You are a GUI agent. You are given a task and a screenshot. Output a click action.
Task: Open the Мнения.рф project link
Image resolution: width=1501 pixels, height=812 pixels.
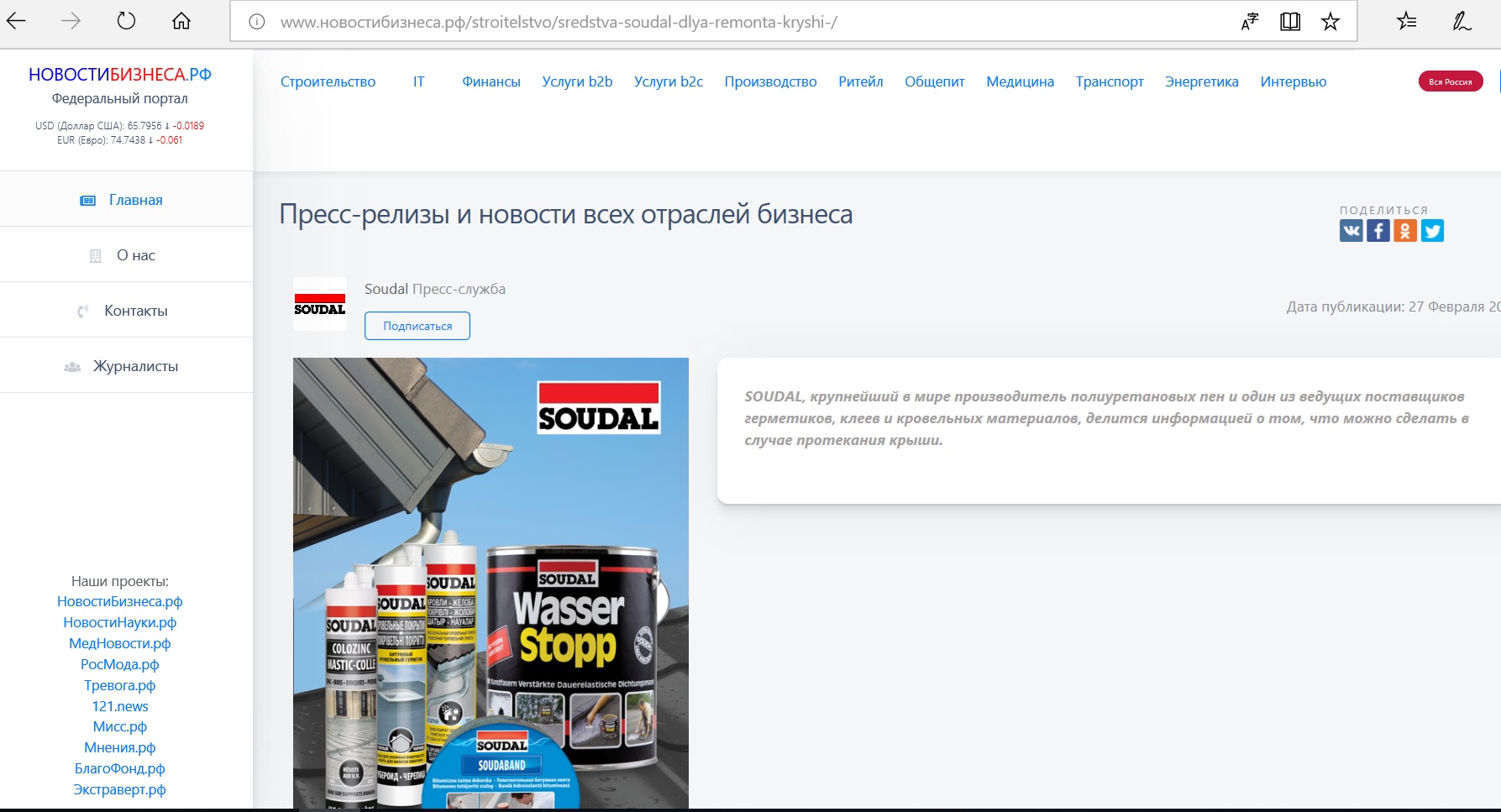click(120, 747)
